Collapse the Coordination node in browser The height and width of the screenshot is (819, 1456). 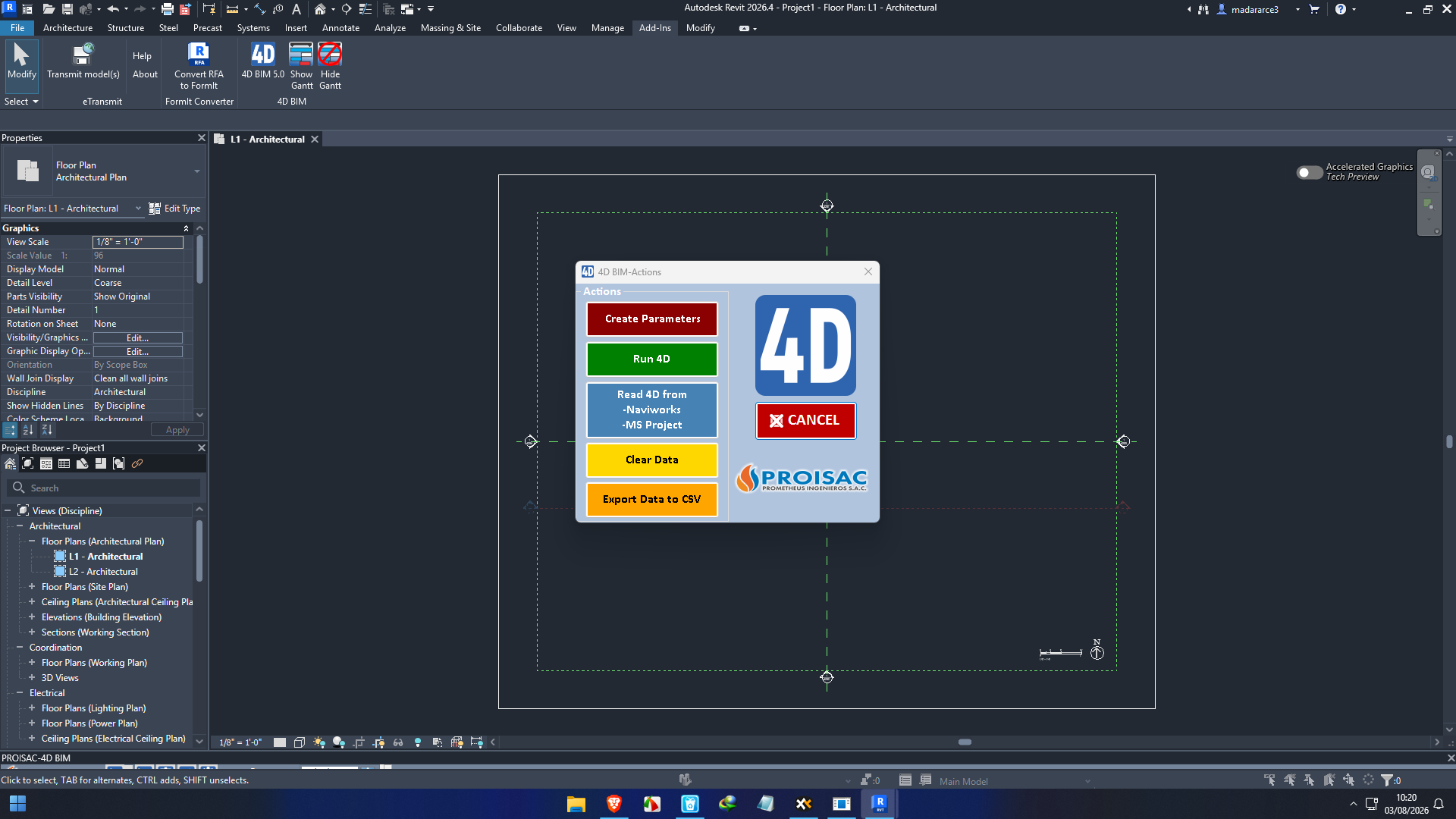[x=20, y=648]
